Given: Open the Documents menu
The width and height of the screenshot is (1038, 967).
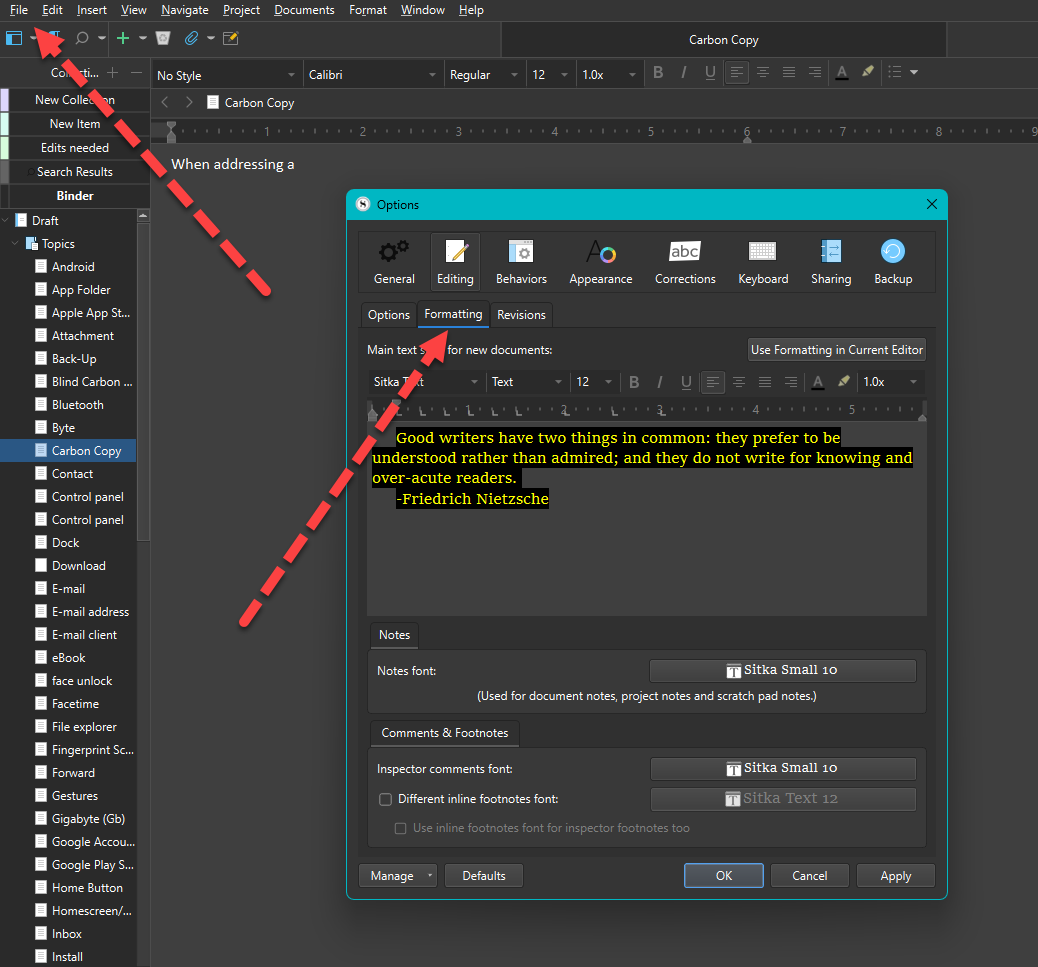Looking at the screenshot, I should pyautogui.click(x=304, y=10).
